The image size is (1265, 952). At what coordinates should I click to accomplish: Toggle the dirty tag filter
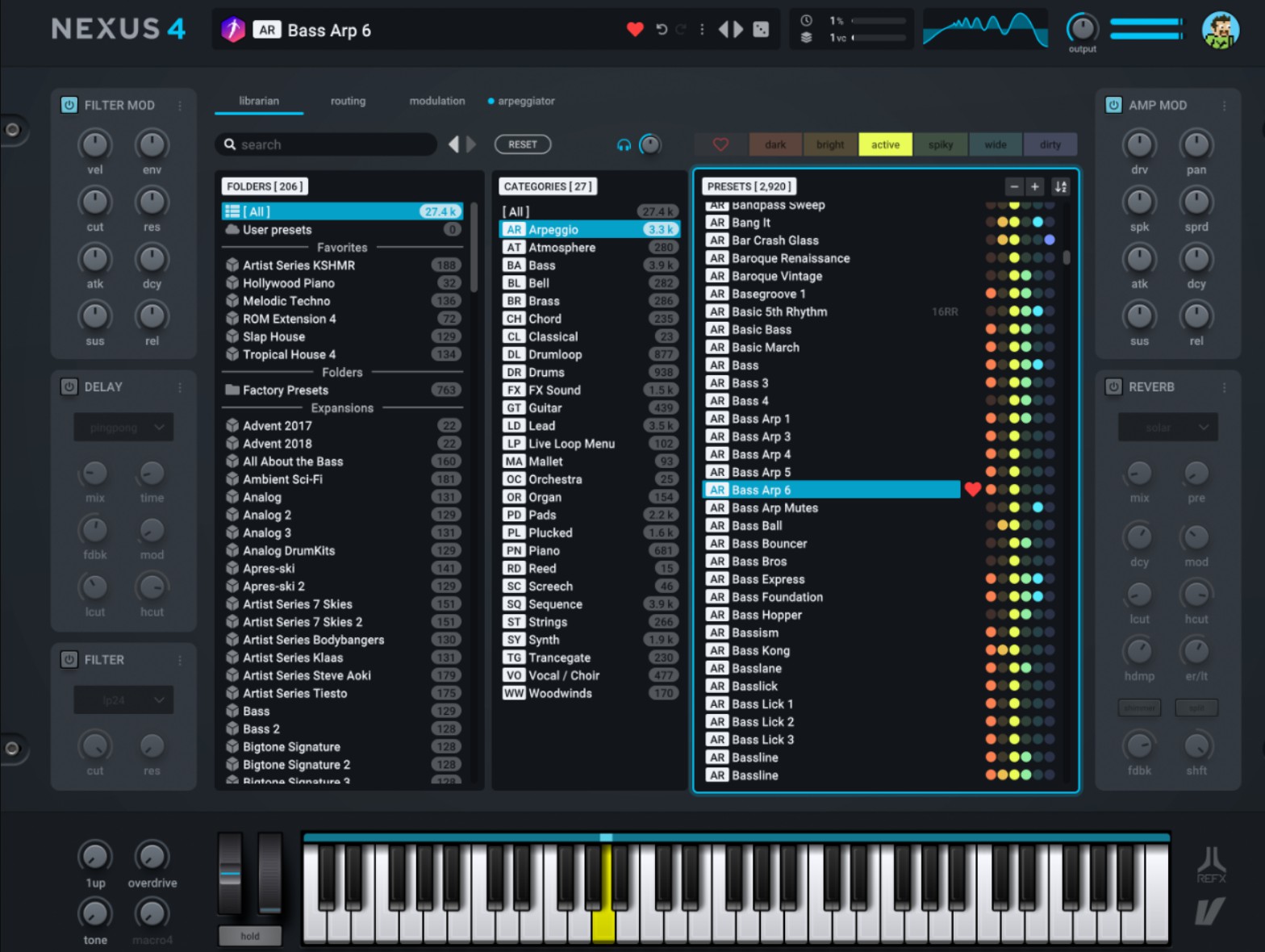(1050, 144)
